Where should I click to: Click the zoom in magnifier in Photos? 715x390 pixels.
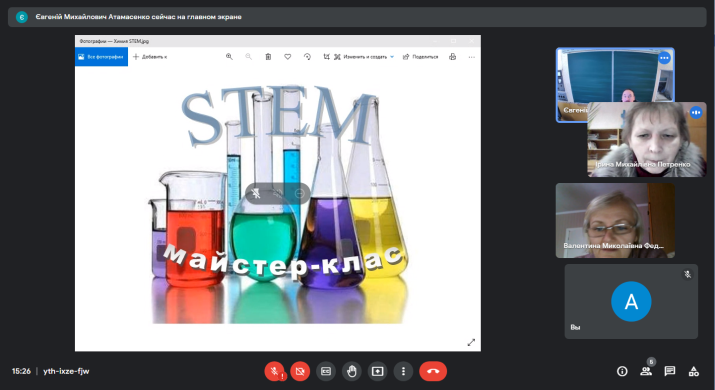click(229, 57)
